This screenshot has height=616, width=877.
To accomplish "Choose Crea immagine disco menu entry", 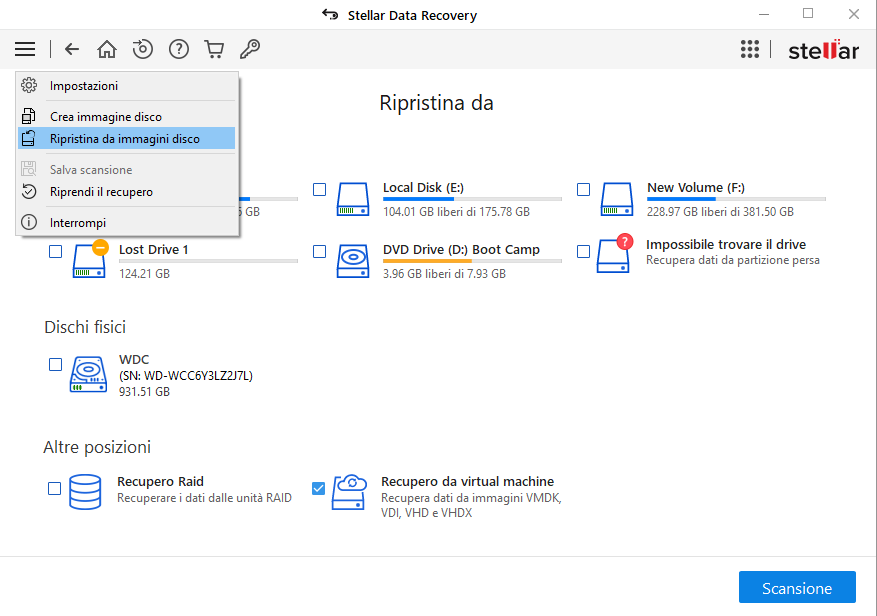I will 126,116.
